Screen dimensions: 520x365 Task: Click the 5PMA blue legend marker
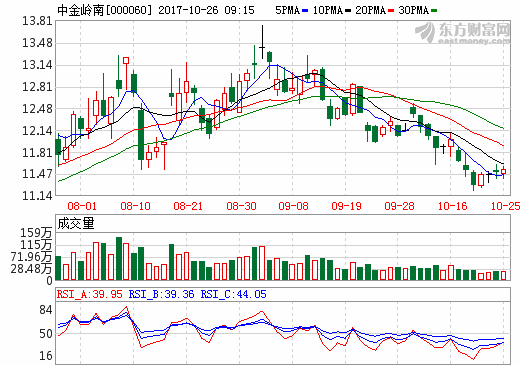click(x=305, y=11)
